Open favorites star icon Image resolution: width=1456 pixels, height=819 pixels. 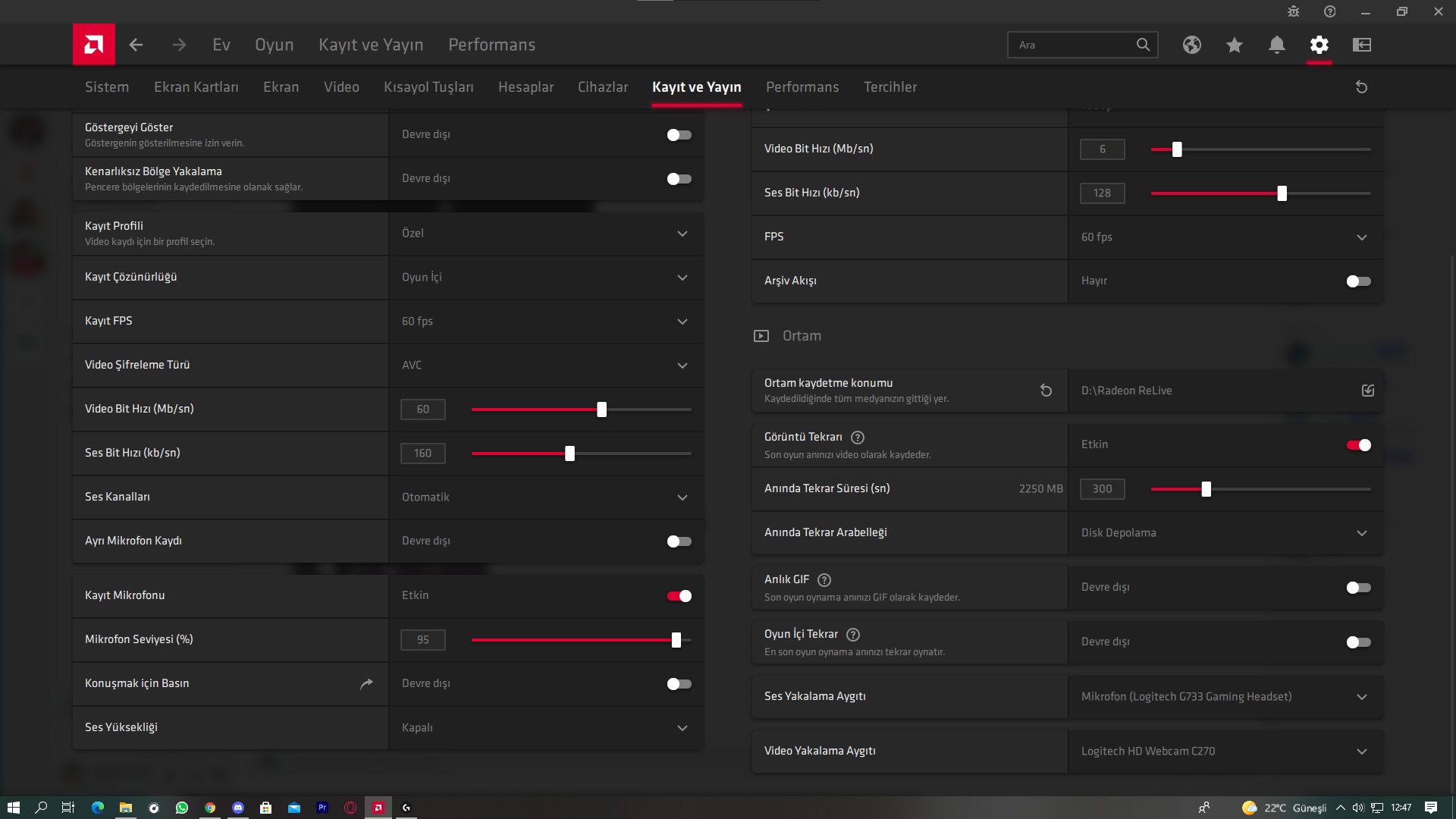(1234, 45)
